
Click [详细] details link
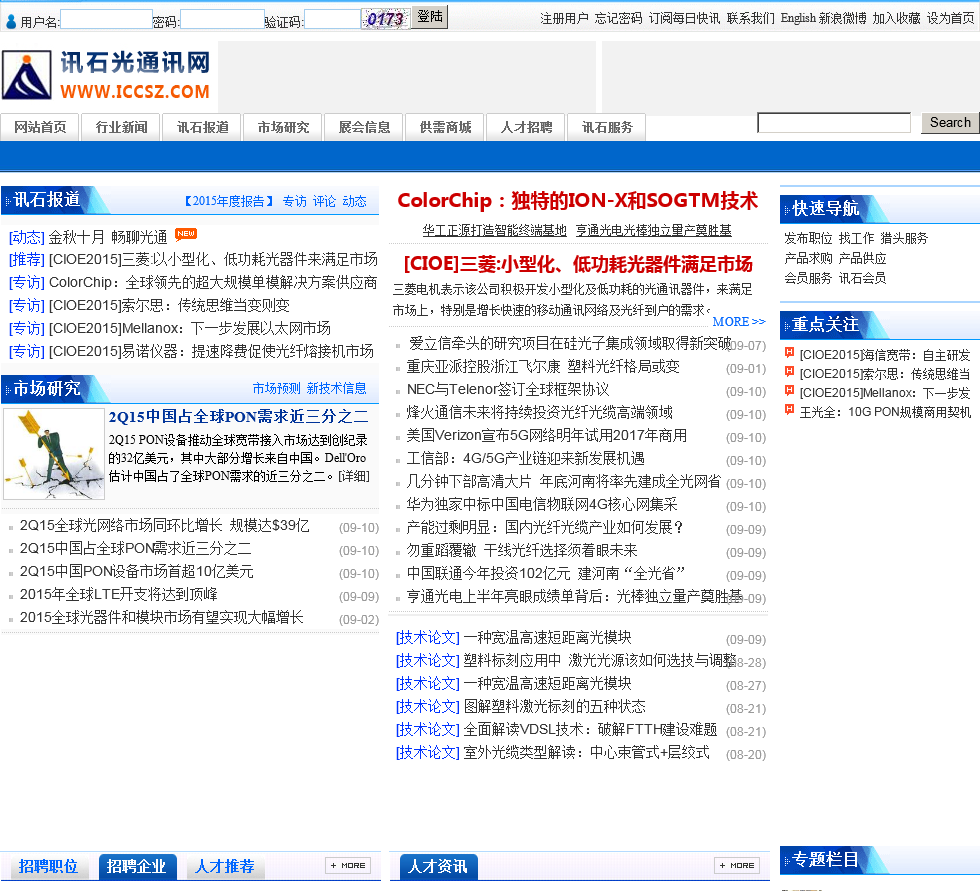click(354, 476)
